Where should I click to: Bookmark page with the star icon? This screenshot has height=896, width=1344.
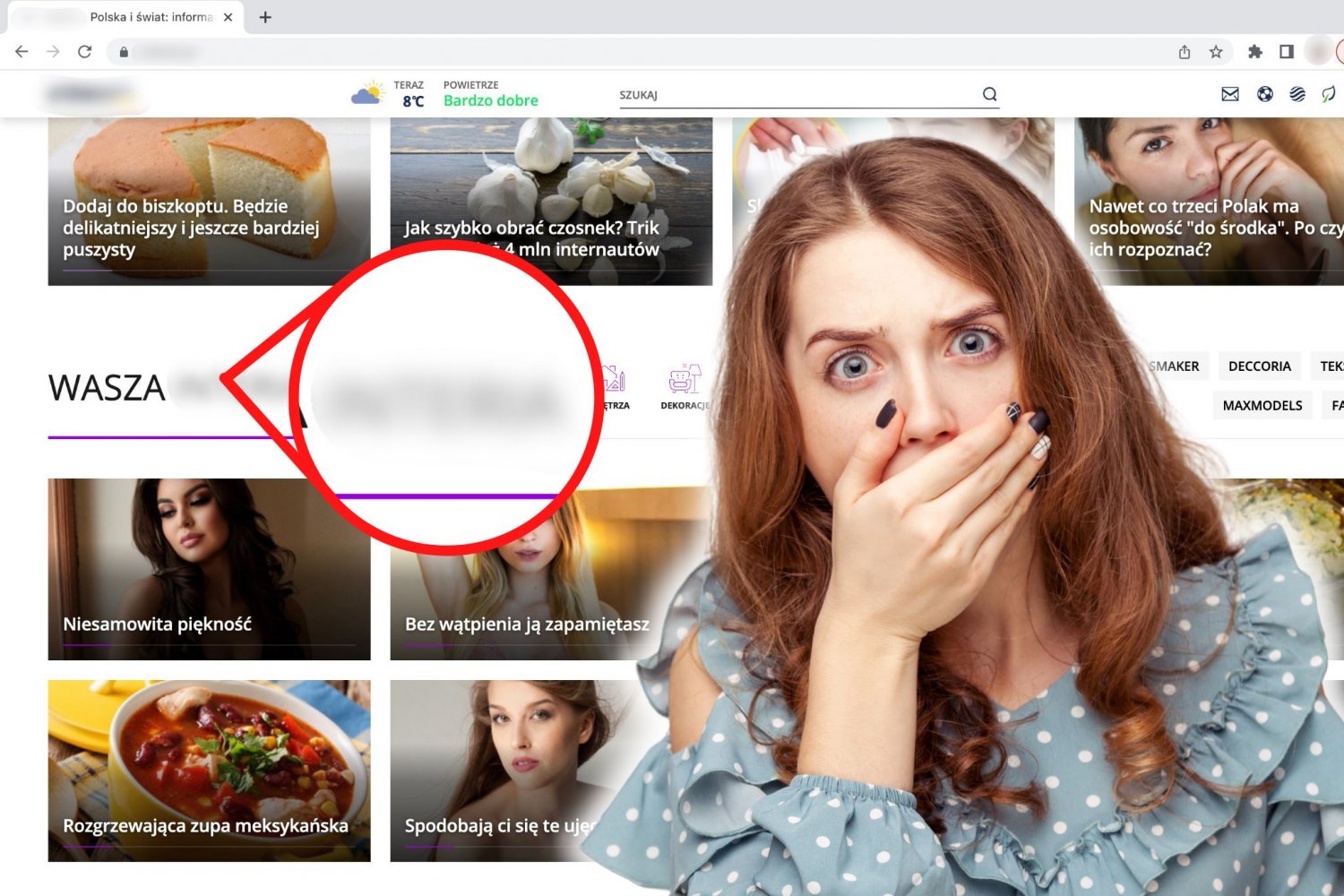pos(1216,52)
